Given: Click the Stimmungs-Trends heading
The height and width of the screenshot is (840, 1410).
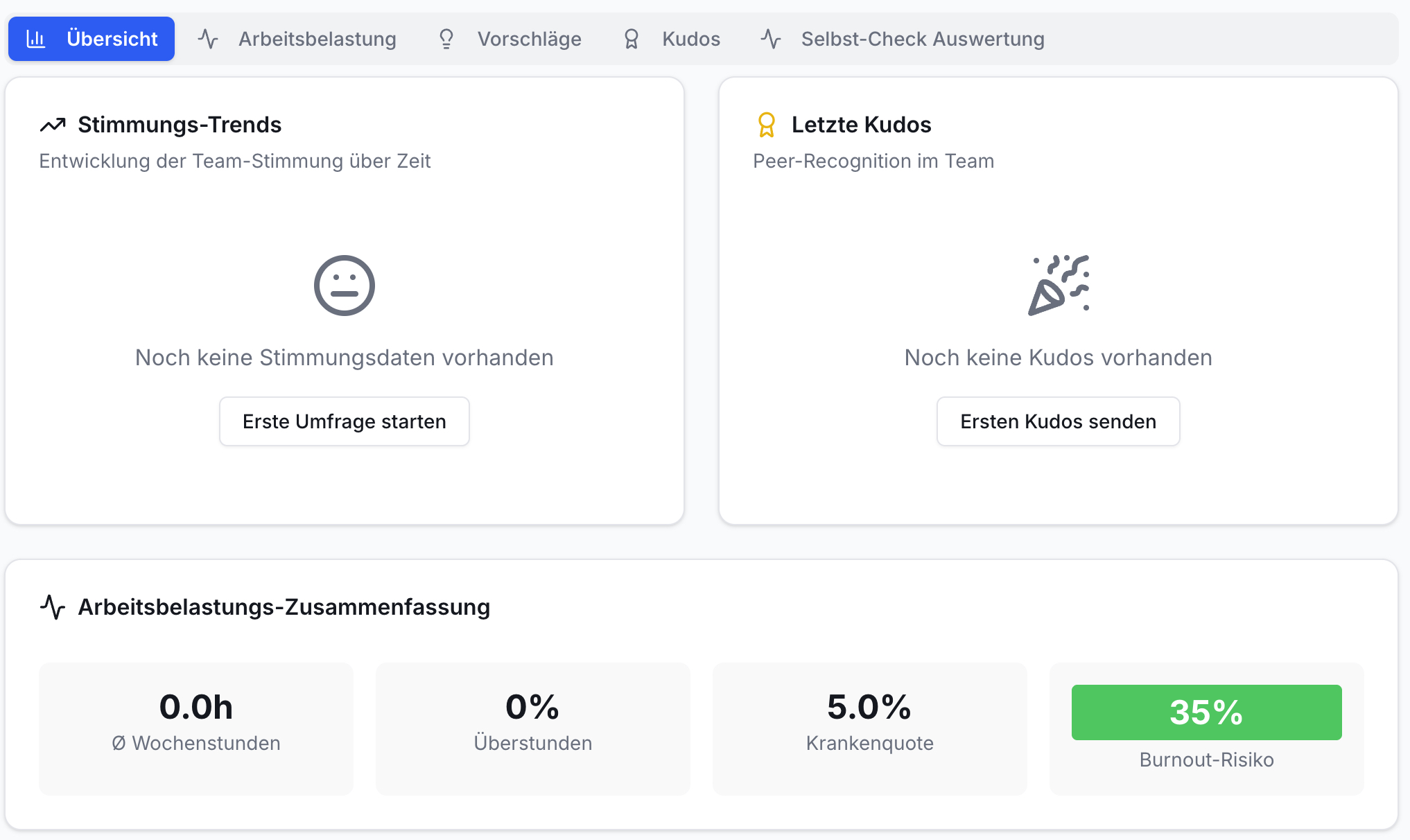Looking at the screenshot, I should (180, 125).
